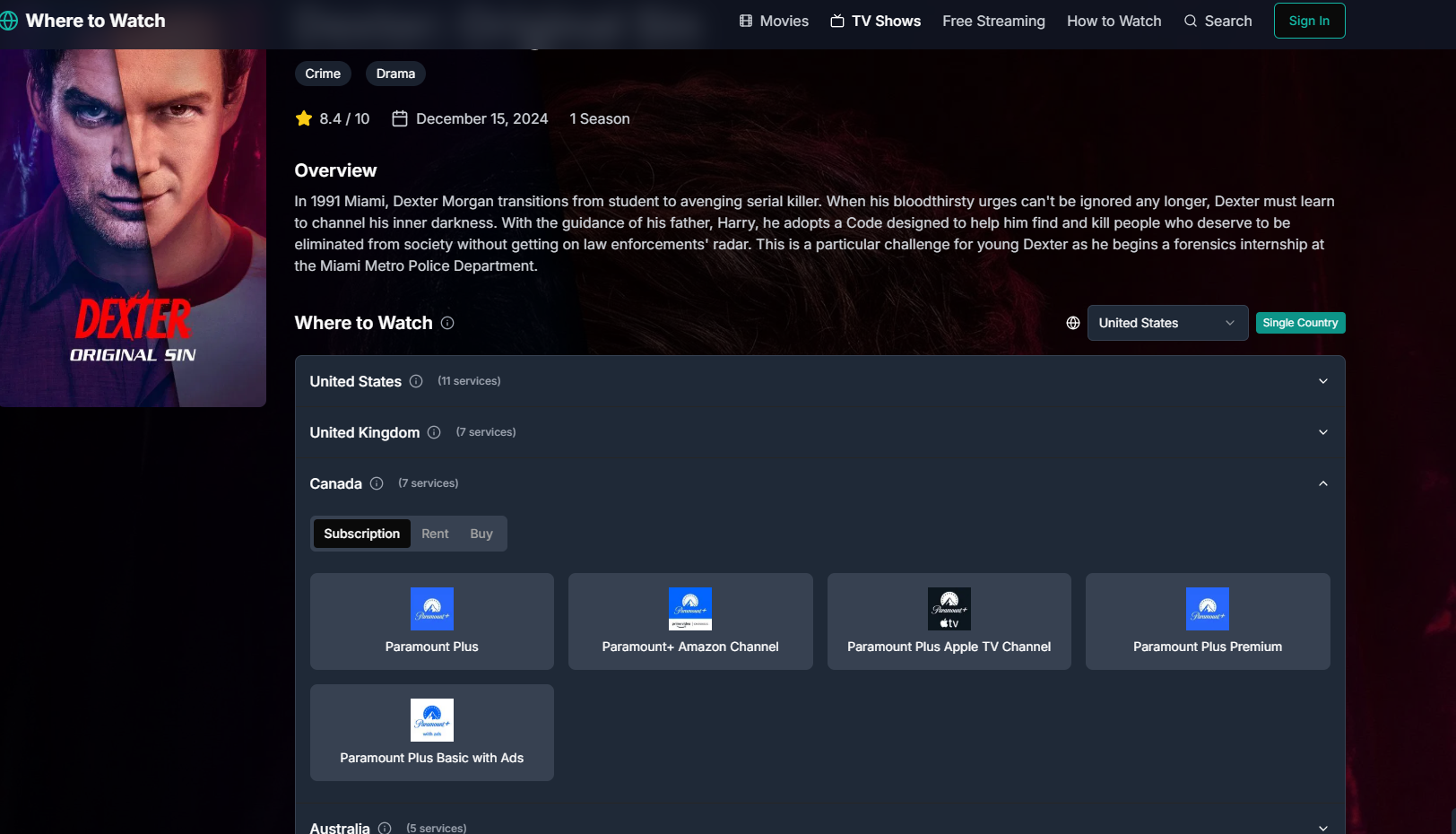Open the Paramount Plus Premium card label

pos(1208,647)
